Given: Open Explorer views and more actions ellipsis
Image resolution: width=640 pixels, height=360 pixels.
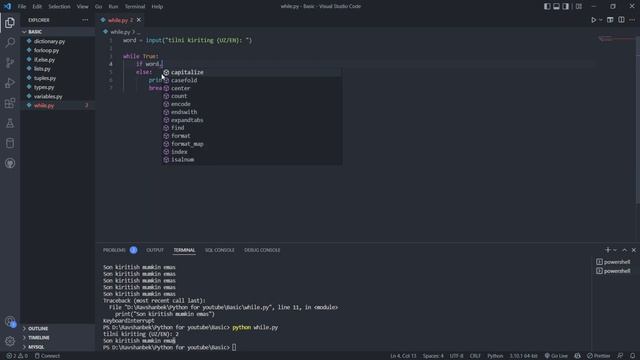Looking at the screenshot, I should click(85, 20).
